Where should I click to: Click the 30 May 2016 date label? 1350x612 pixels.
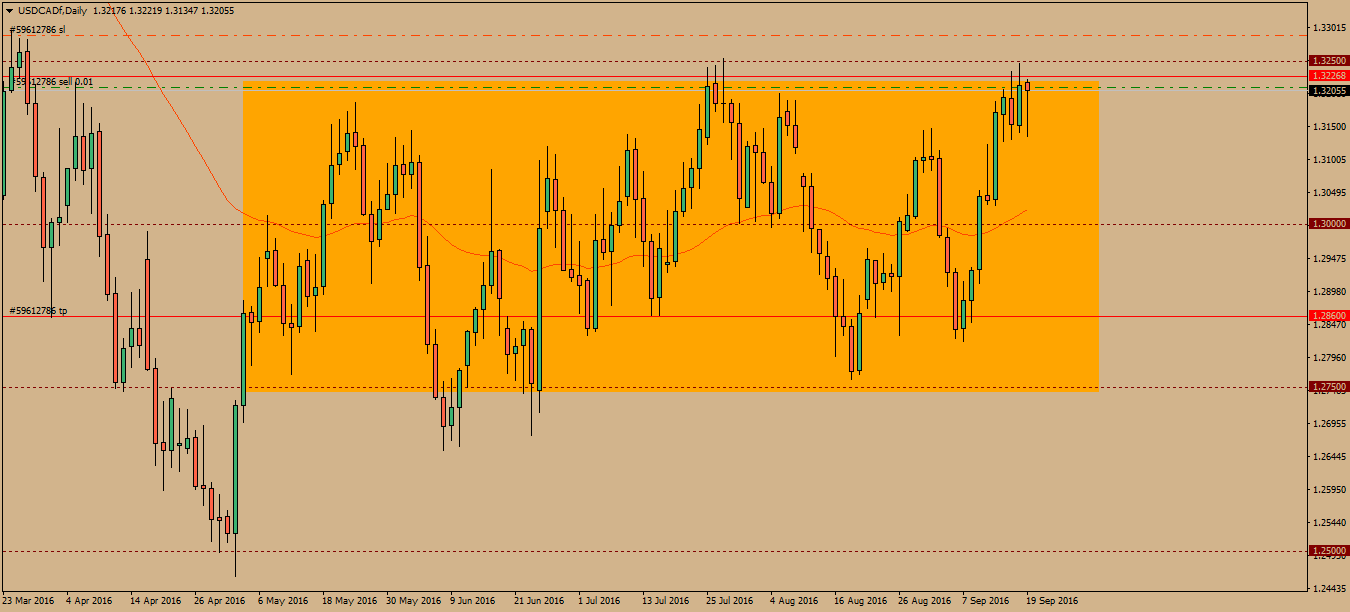coord(413,601)
